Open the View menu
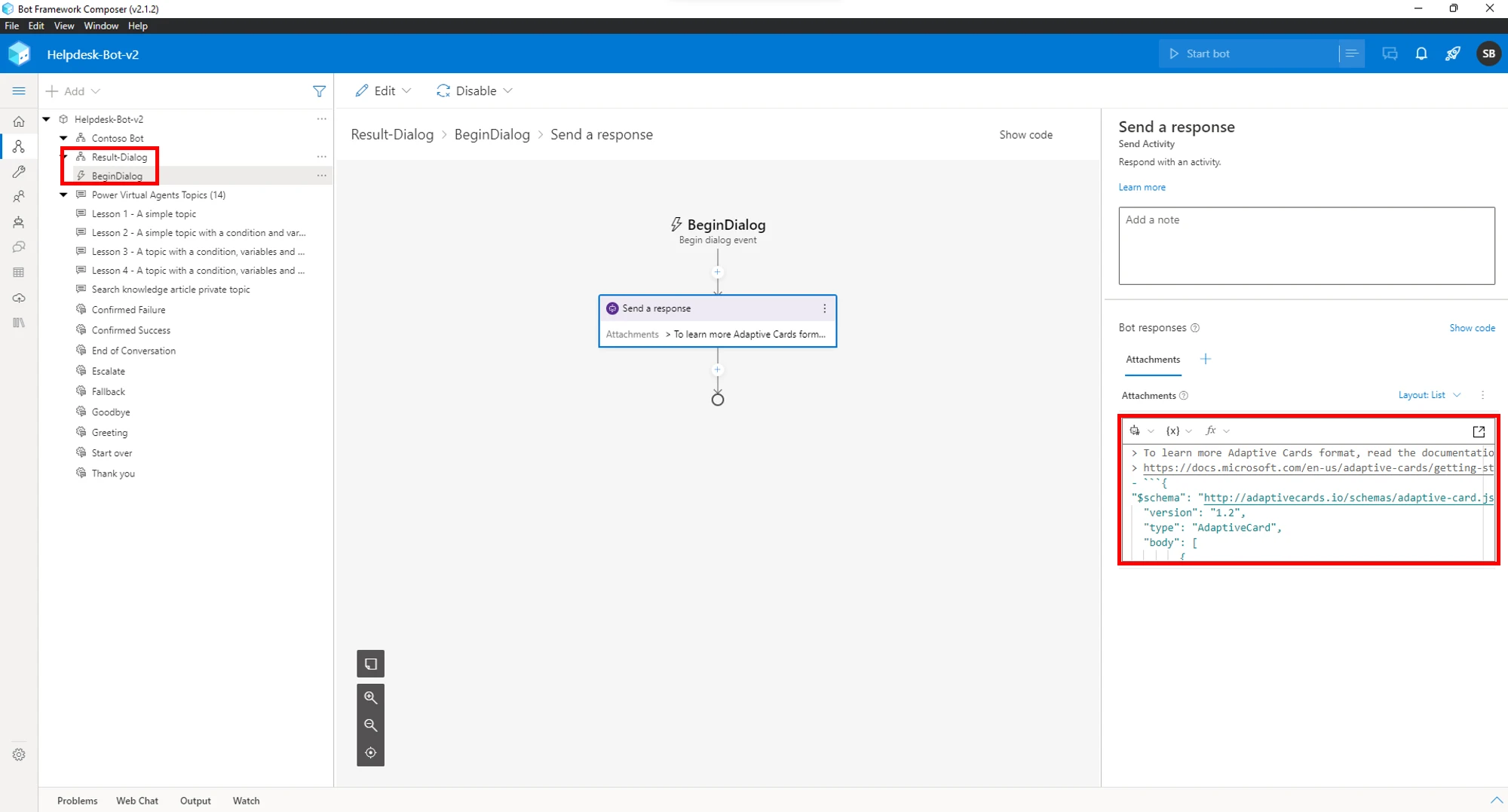The width and height of the screenshot is (1508, 812). (x=64, y=25)
